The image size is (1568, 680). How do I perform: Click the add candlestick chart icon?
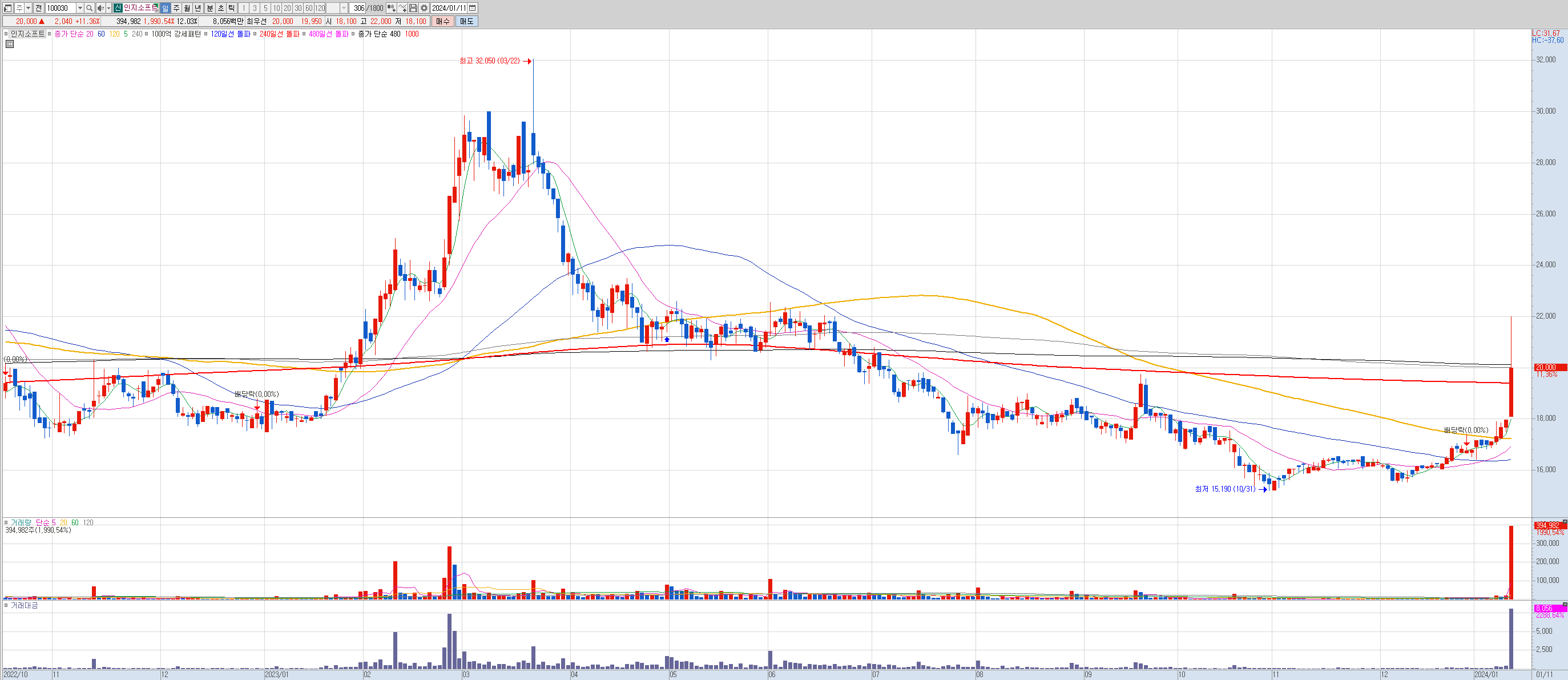point(392,8)
